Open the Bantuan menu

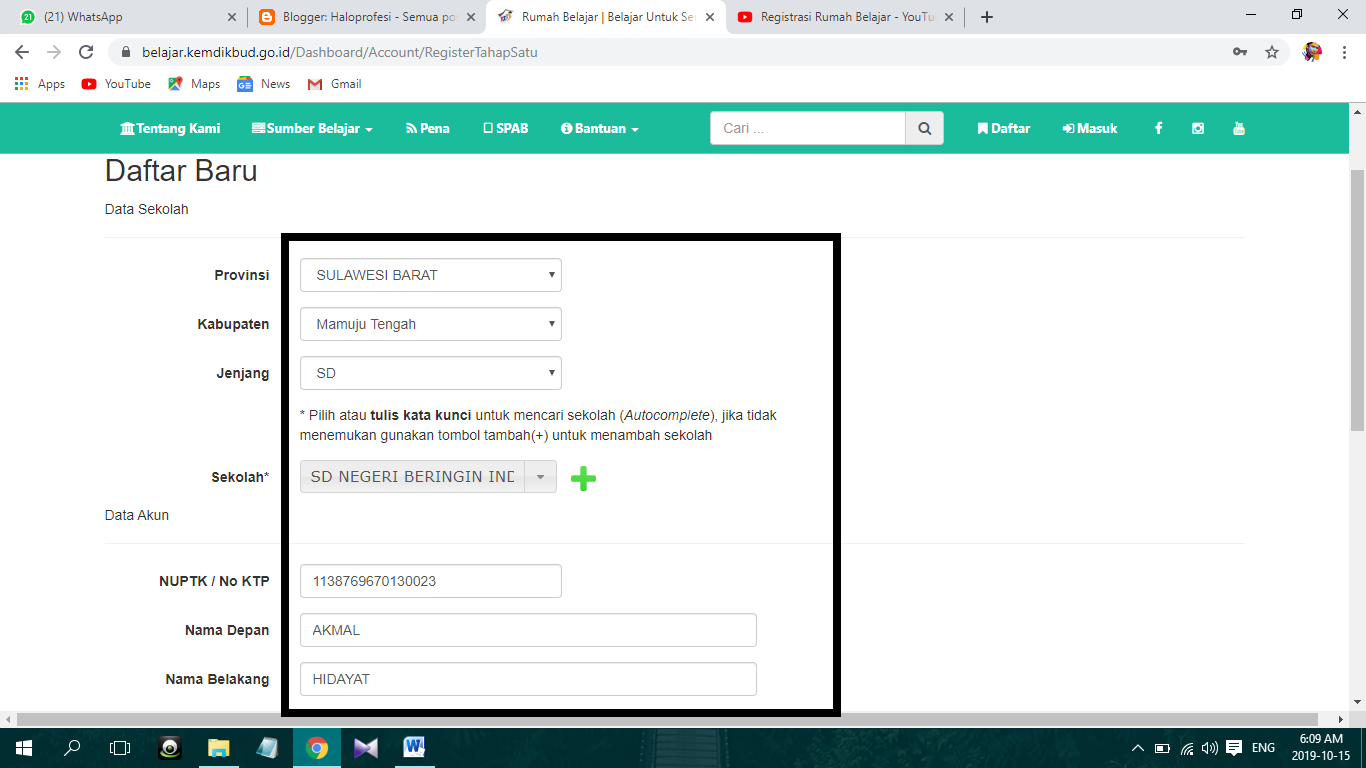point(597,128)
